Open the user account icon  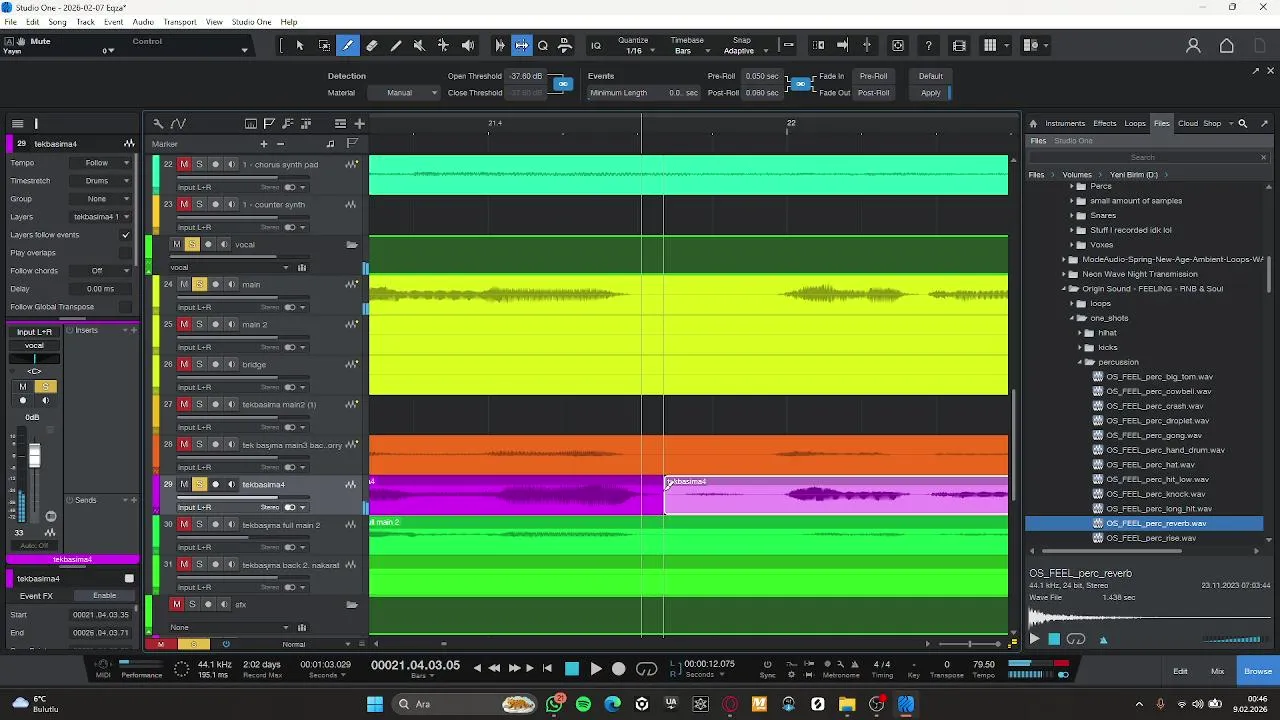coord(1193,45)
